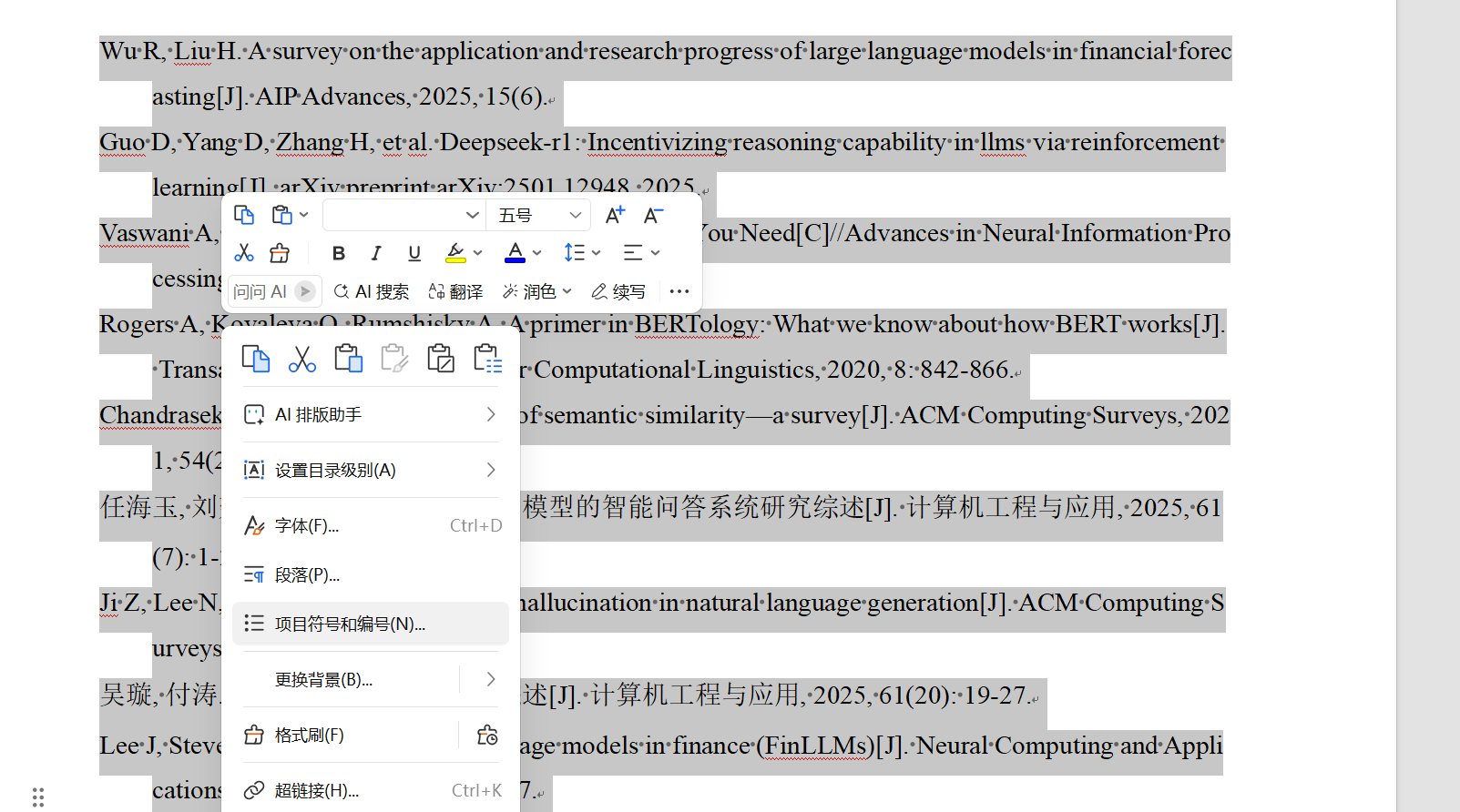The image size is (1460, 812).
Task: Click paste icon in context menu
Action: click(348, 359)
